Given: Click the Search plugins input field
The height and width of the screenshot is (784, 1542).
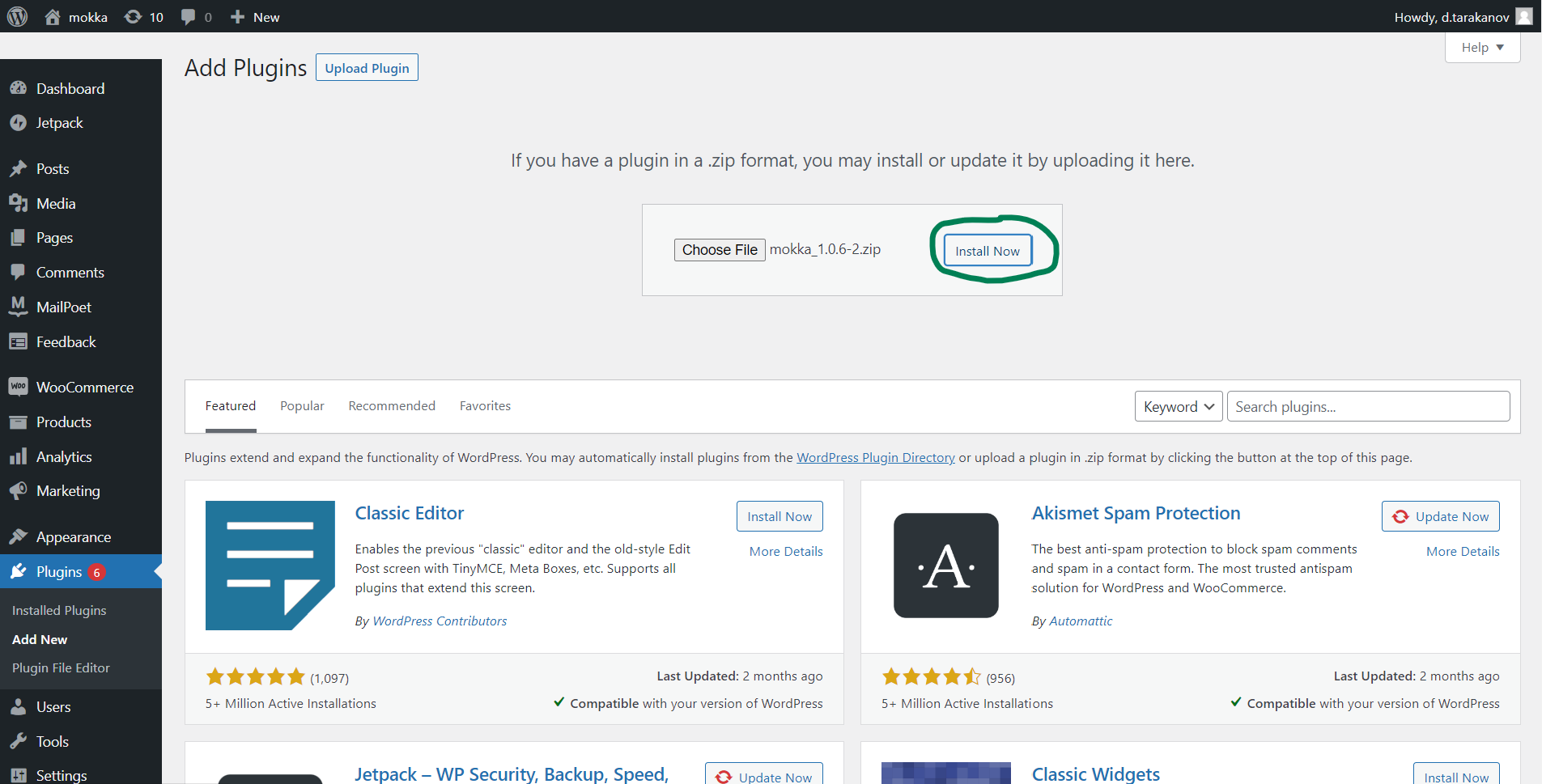Looking at the screenshot, I should pyautogui.click(x=1368, y=407).
